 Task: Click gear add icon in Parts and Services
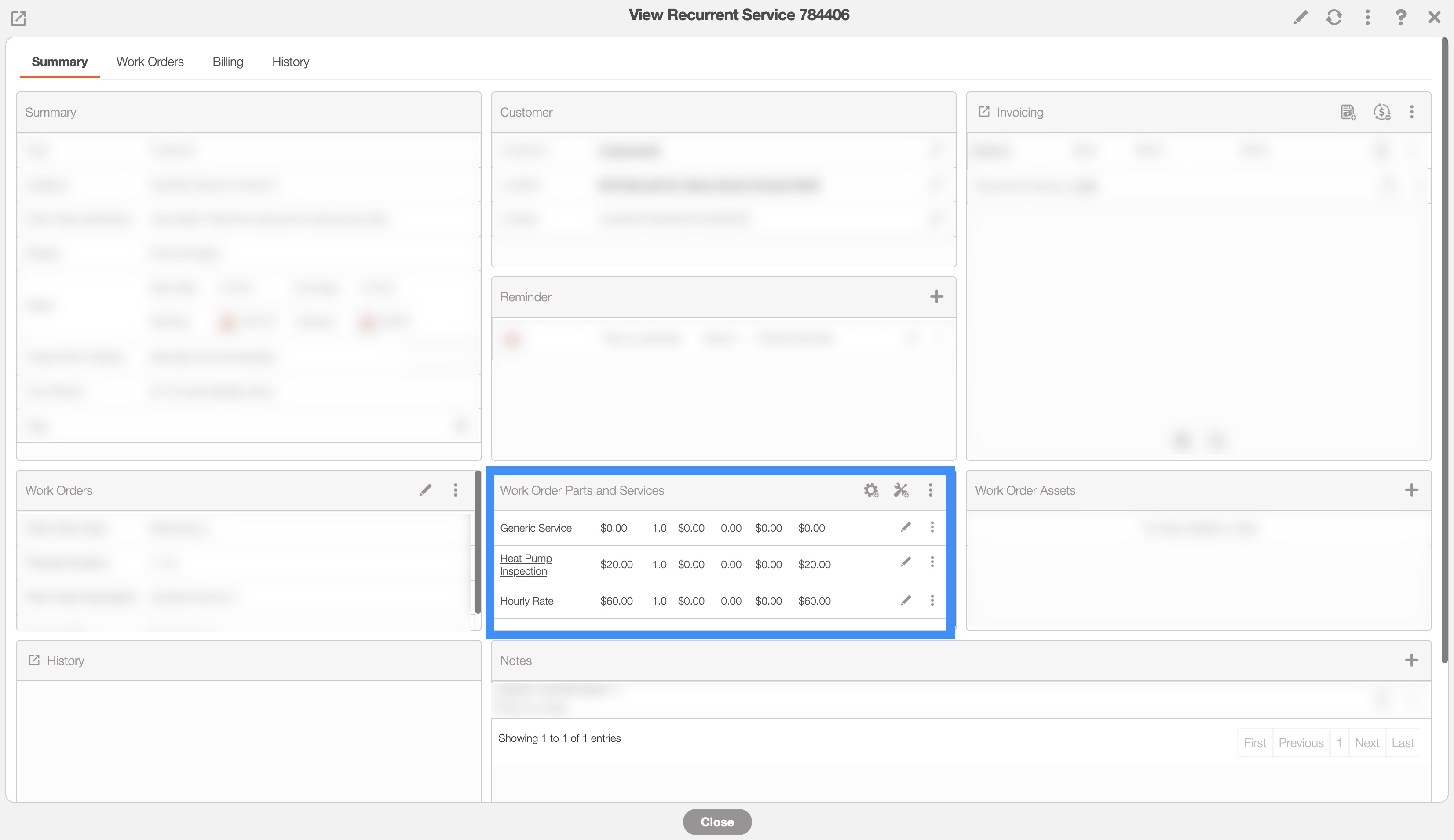point(870,490)
